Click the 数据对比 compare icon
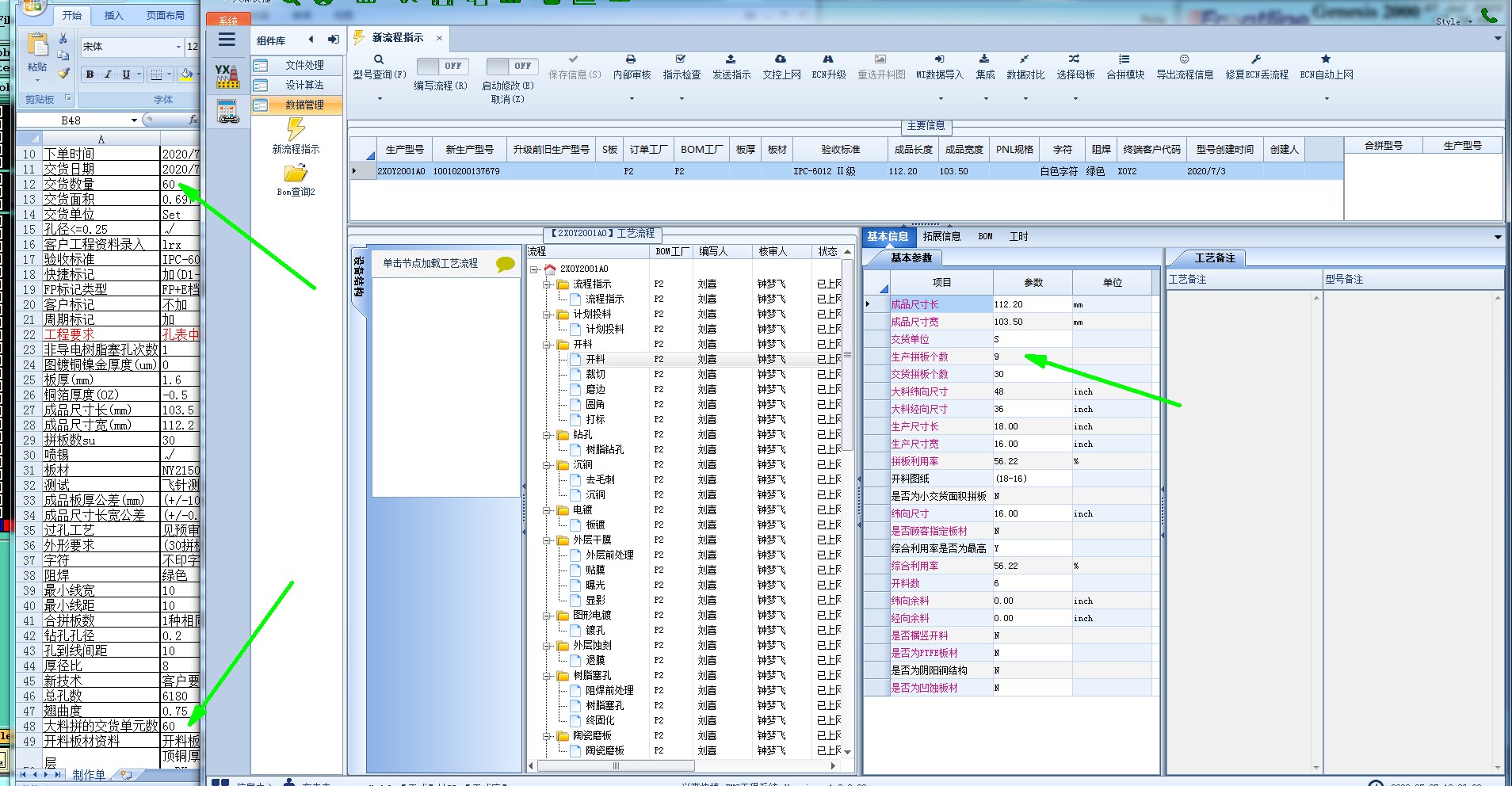The height and width of the screenshot is (786, 1512). tap(1025, 59)
